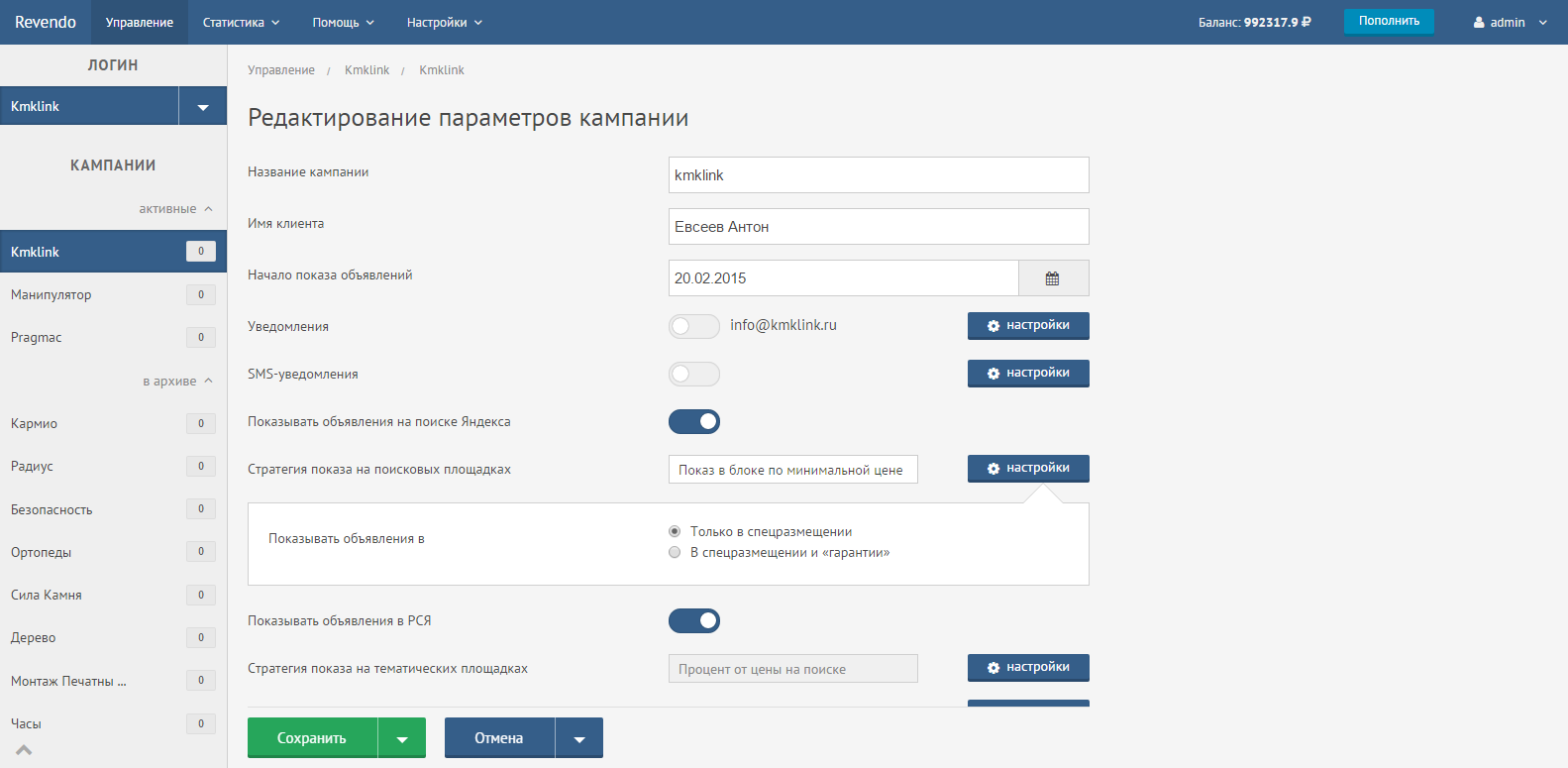
Task: Click the admin user icon
Action: (1479, 23)
